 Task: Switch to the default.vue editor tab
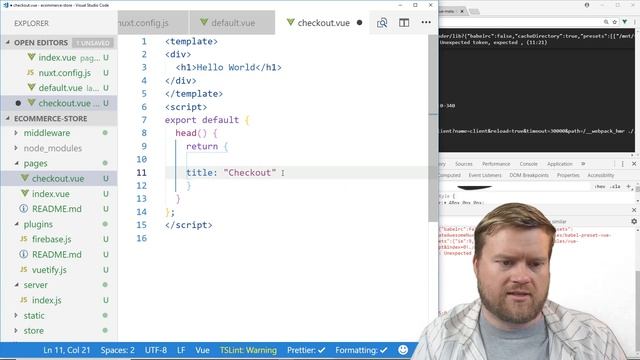tap(233, 23)
